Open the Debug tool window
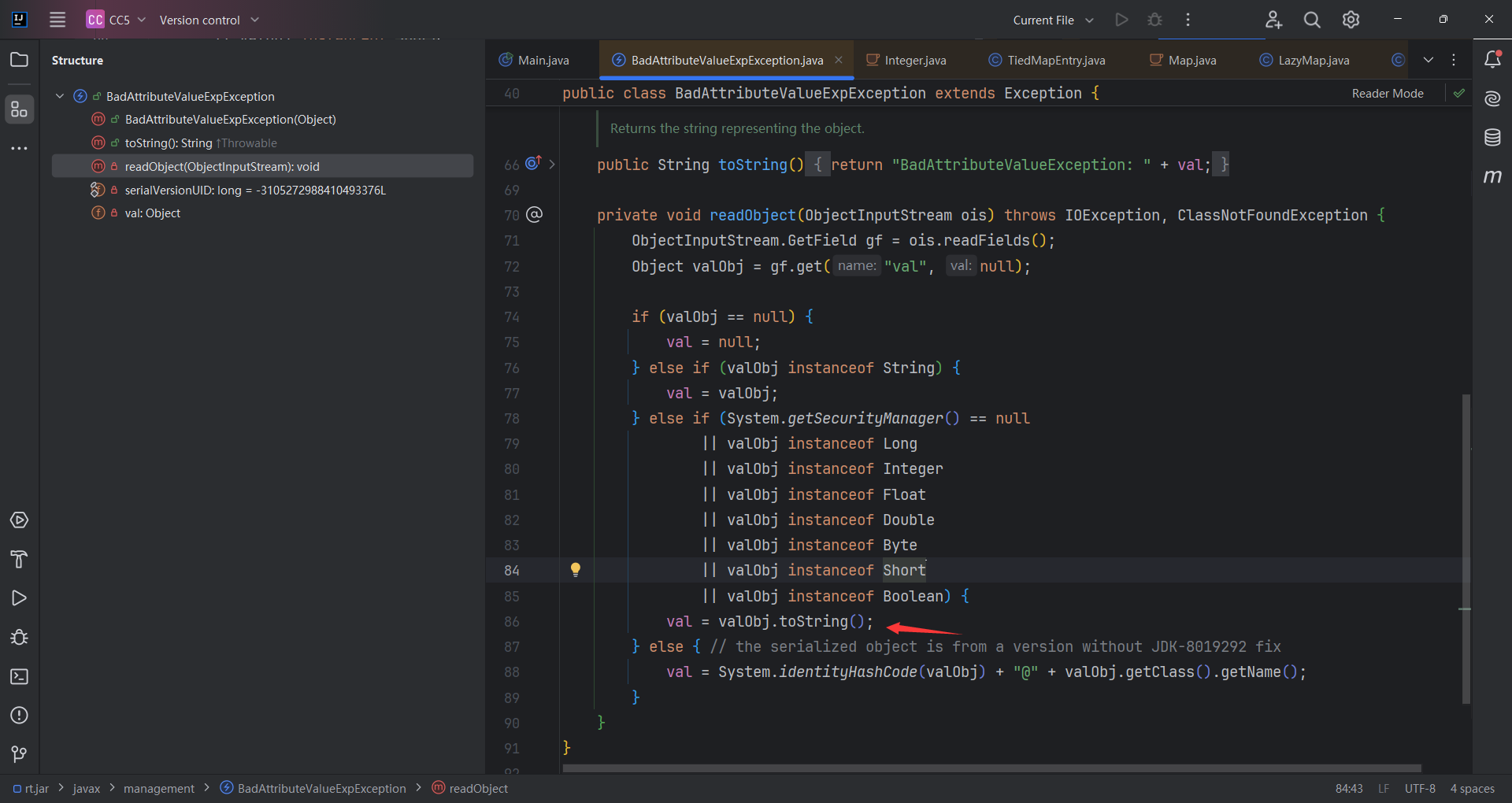Viewport: 1512px width, 803px height. click(x=19, y=638)
